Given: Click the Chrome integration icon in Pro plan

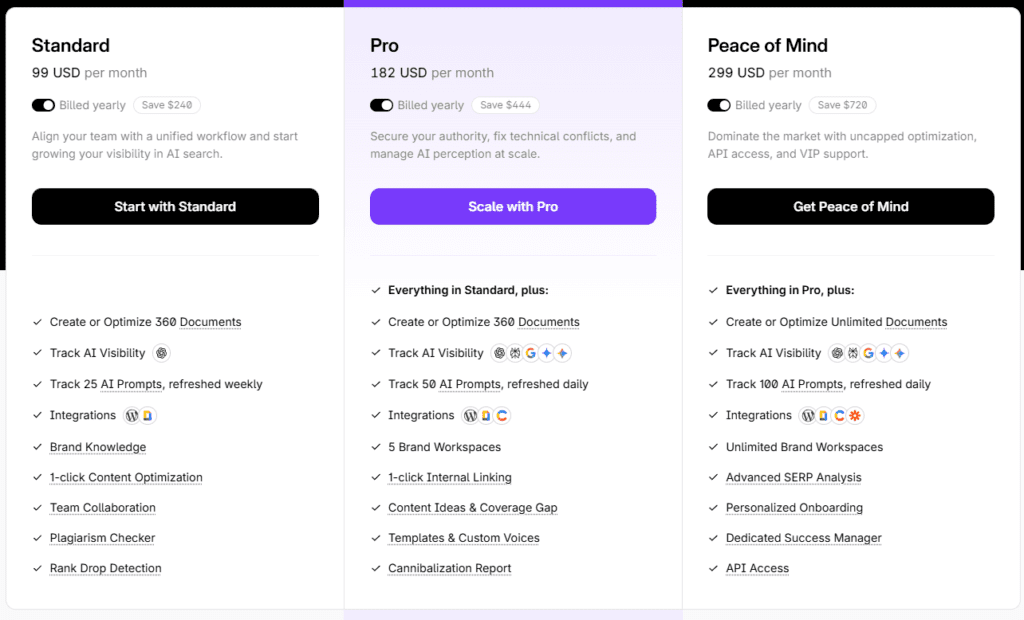Looking at the screenshot, I should pyautogui.click(x=502, y=415).
